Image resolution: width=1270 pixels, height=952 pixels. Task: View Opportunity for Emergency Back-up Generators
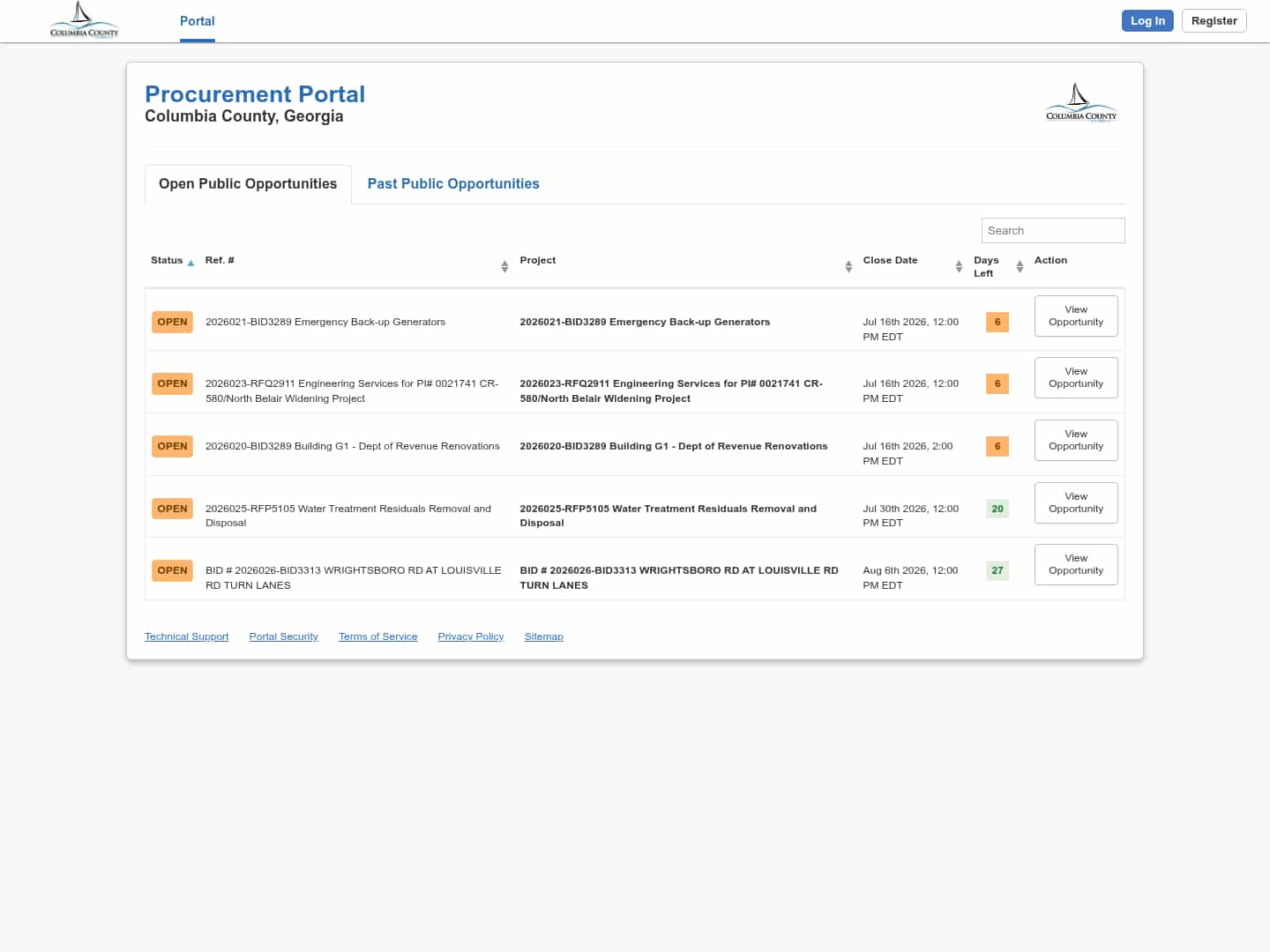pyautogui.click(x=1076, y=316)
